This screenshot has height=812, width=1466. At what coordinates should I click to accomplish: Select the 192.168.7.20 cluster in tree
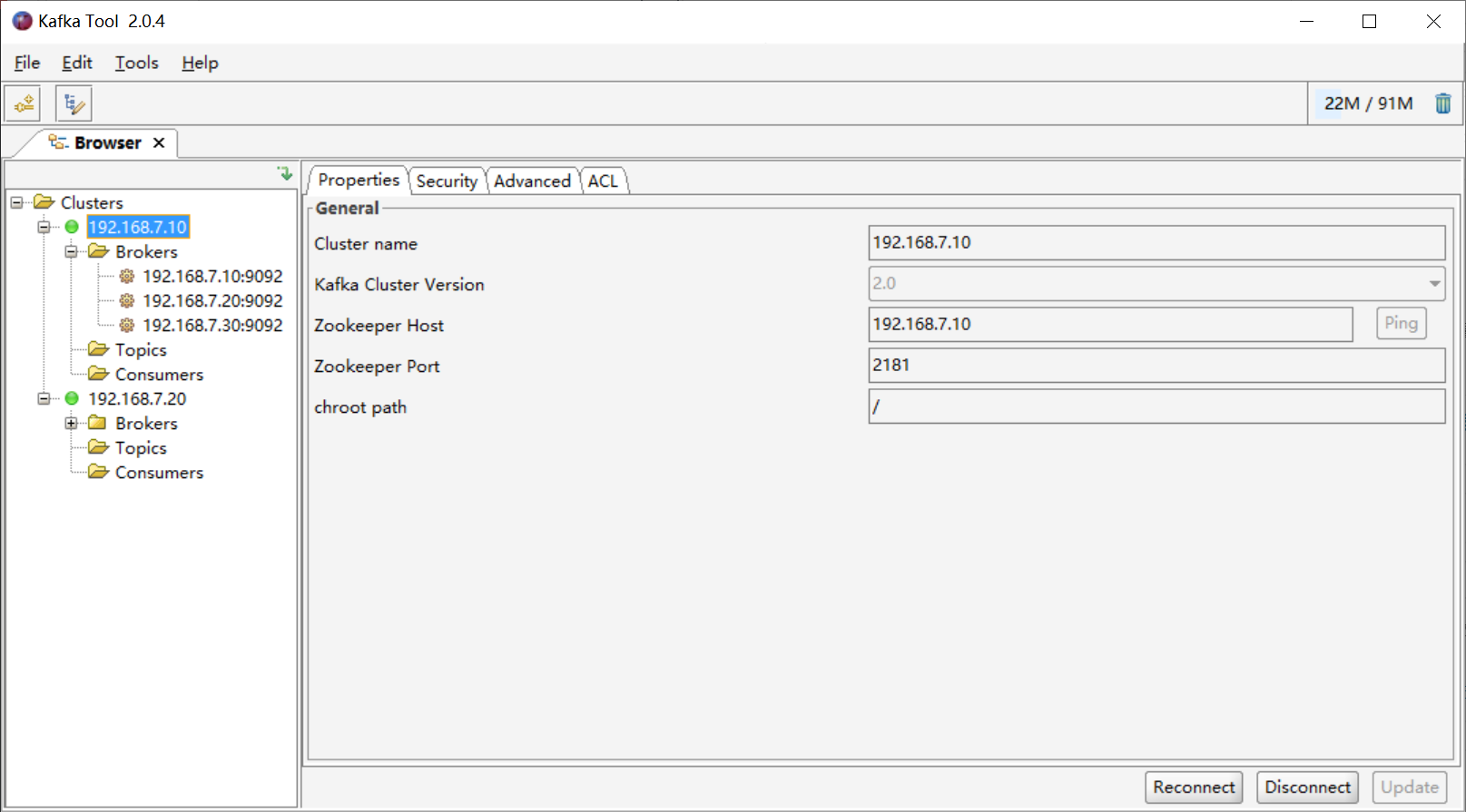(137, 398)
